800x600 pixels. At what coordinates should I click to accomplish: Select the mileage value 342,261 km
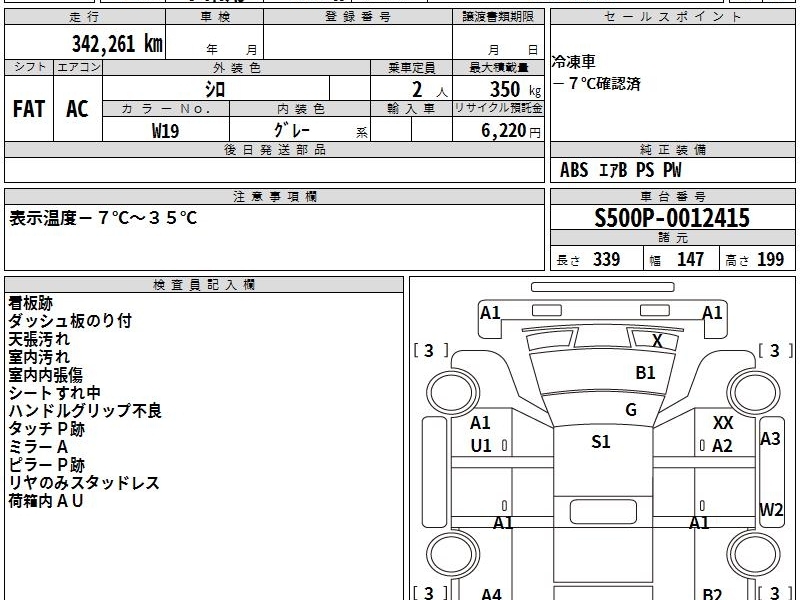pyautogui.click(x=117, y=43)
